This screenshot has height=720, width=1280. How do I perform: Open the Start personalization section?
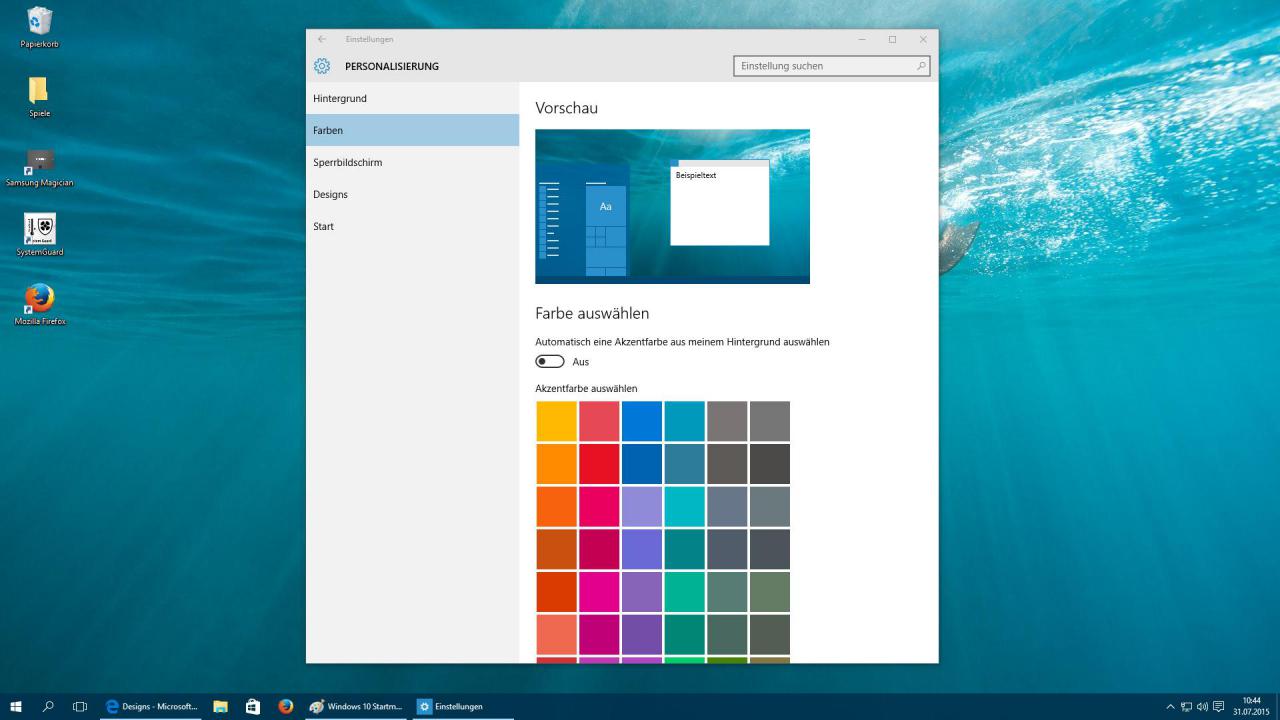(412, 226)
